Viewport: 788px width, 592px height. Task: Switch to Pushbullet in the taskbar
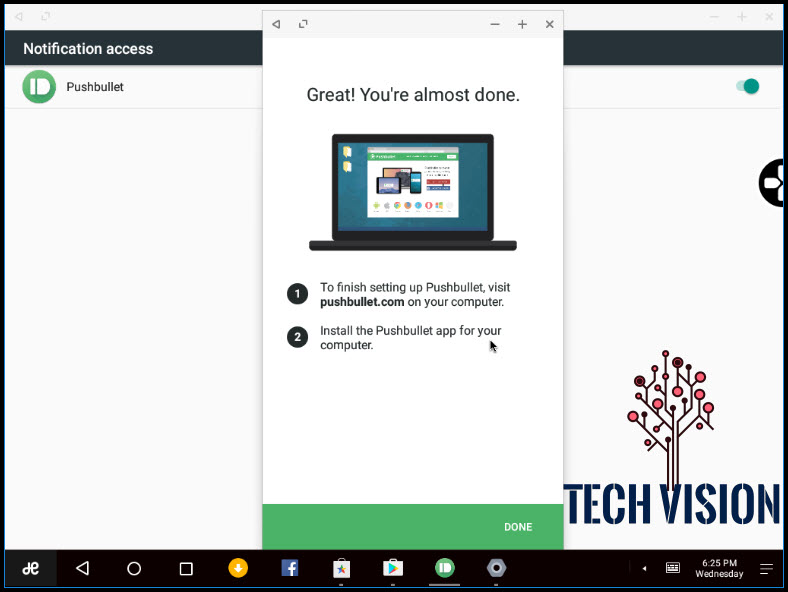click(x=445, y=568)
